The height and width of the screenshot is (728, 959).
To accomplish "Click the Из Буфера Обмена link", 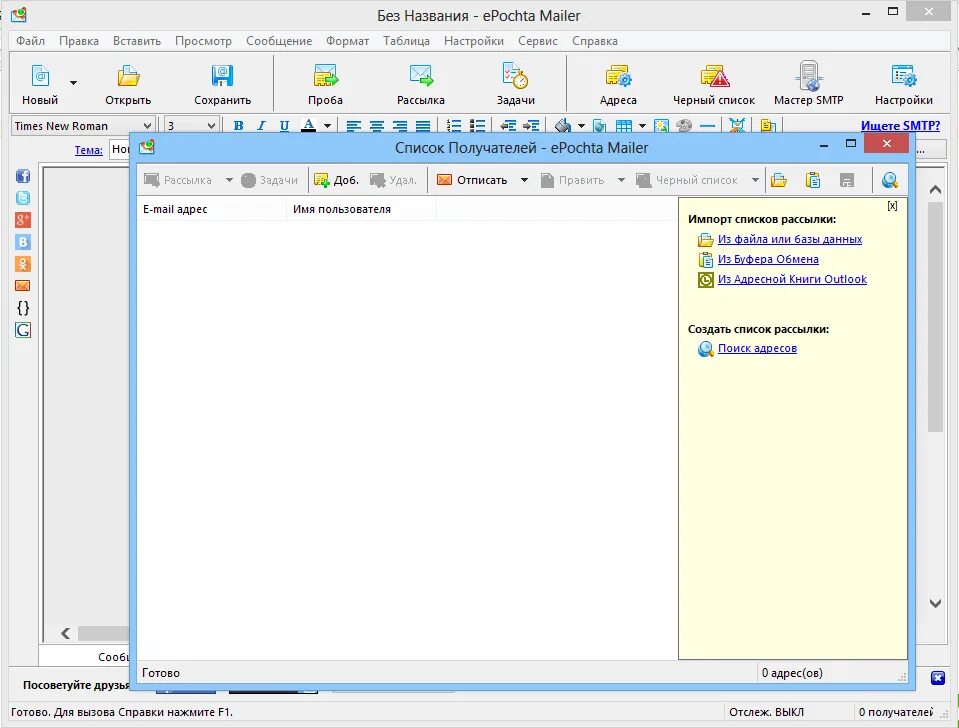I will coord(768,259).
